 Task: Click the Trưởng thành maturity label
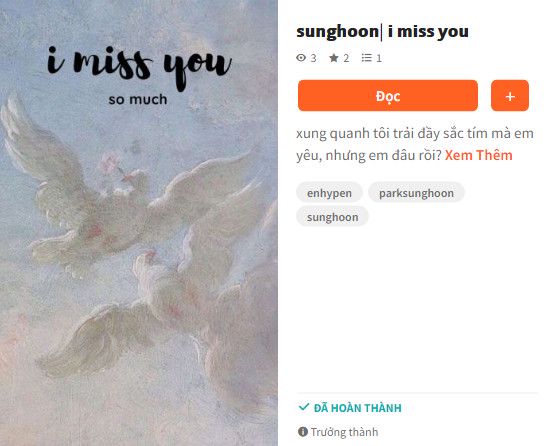(344, 432)
